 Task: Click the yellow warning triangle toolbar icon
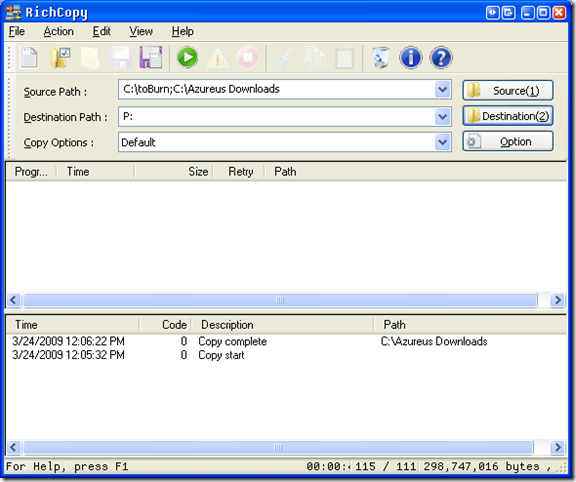(x=218, y=58)
